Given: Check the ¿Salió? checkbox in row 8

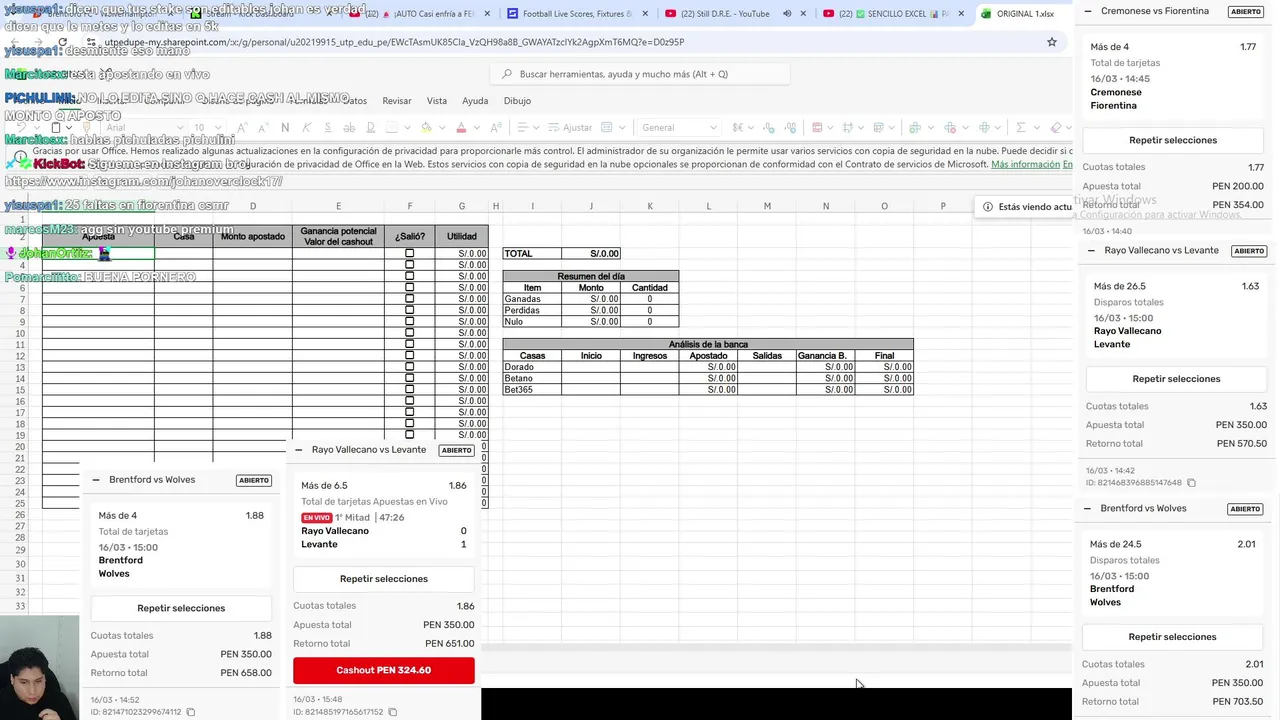Looking at the screenshot, I should [x=409, y=310].
